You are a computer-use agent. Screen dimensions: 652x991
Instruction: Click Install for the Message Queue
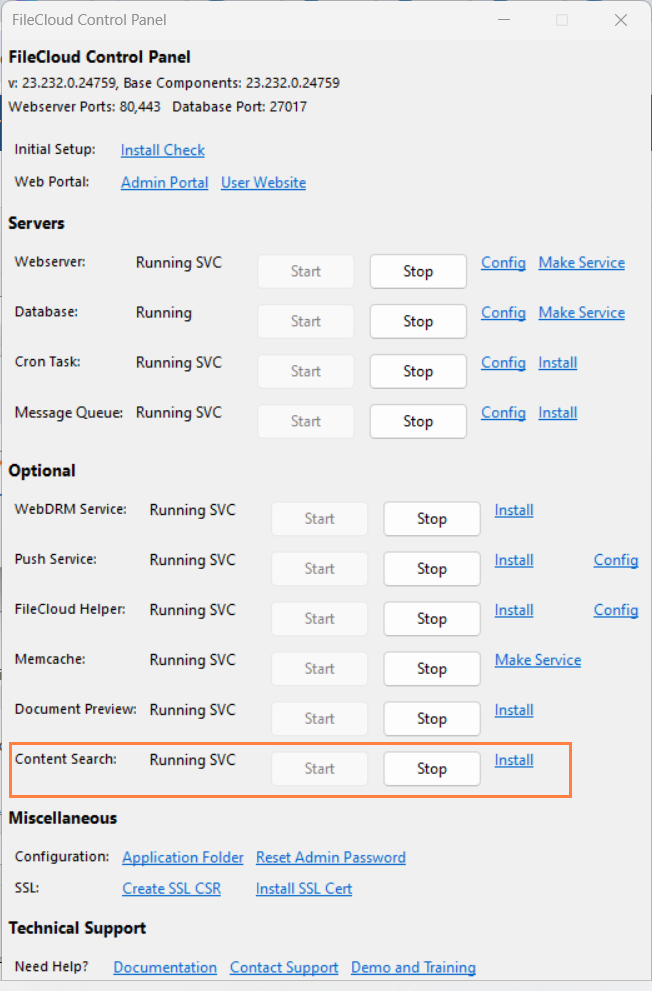[x=557, y=412]
